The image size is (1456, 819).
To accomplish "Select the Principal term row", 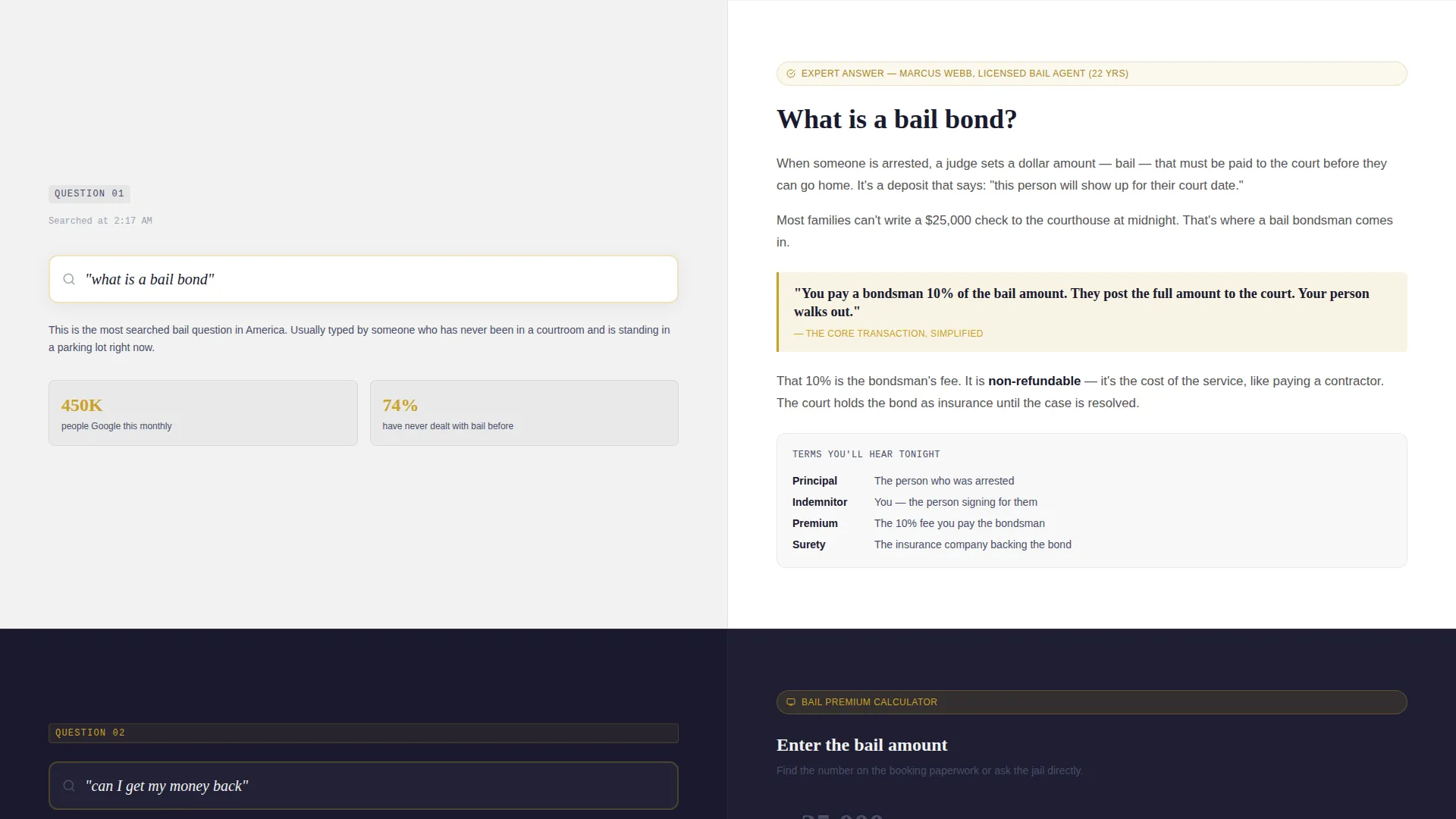I will point(1091,481).
